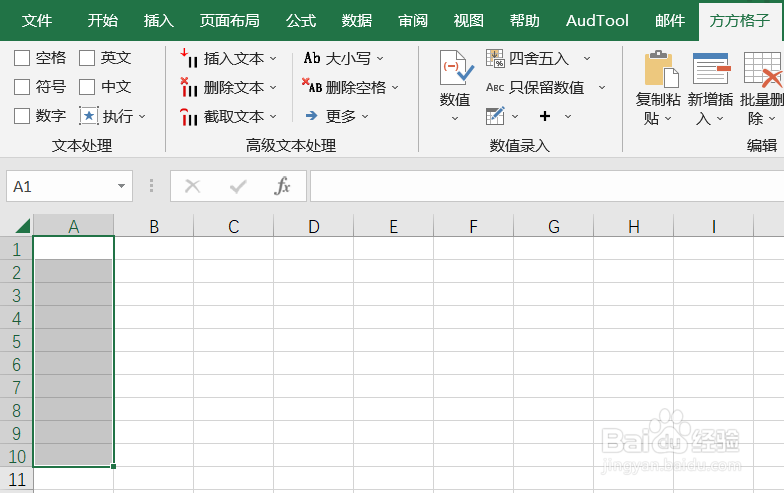Screen dimensions: 784x493
Task: Click the 执行 star icon
Action: 88,116
